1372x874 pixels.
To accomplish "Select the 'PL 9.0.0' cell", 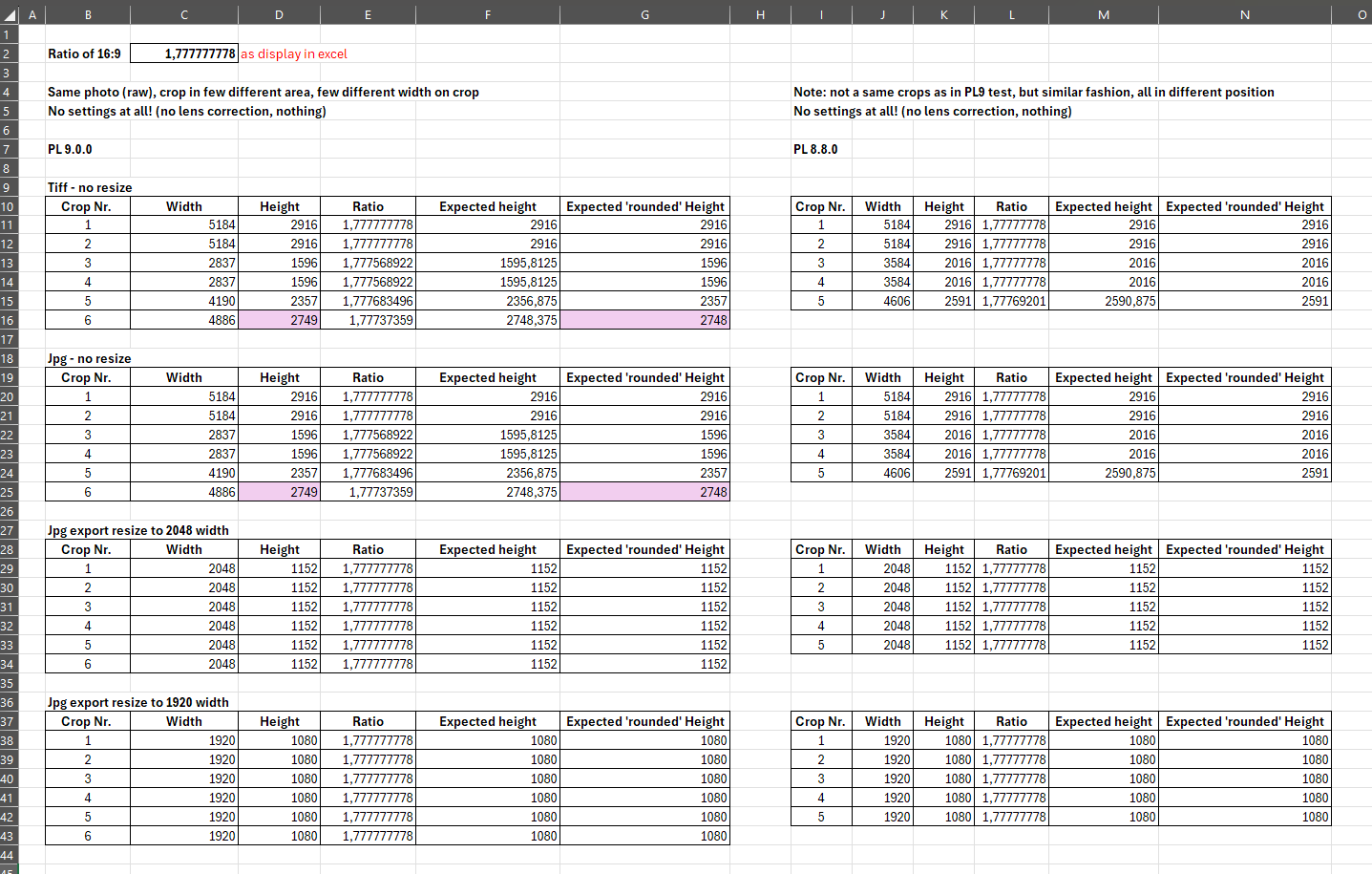I will click(71, 149).
